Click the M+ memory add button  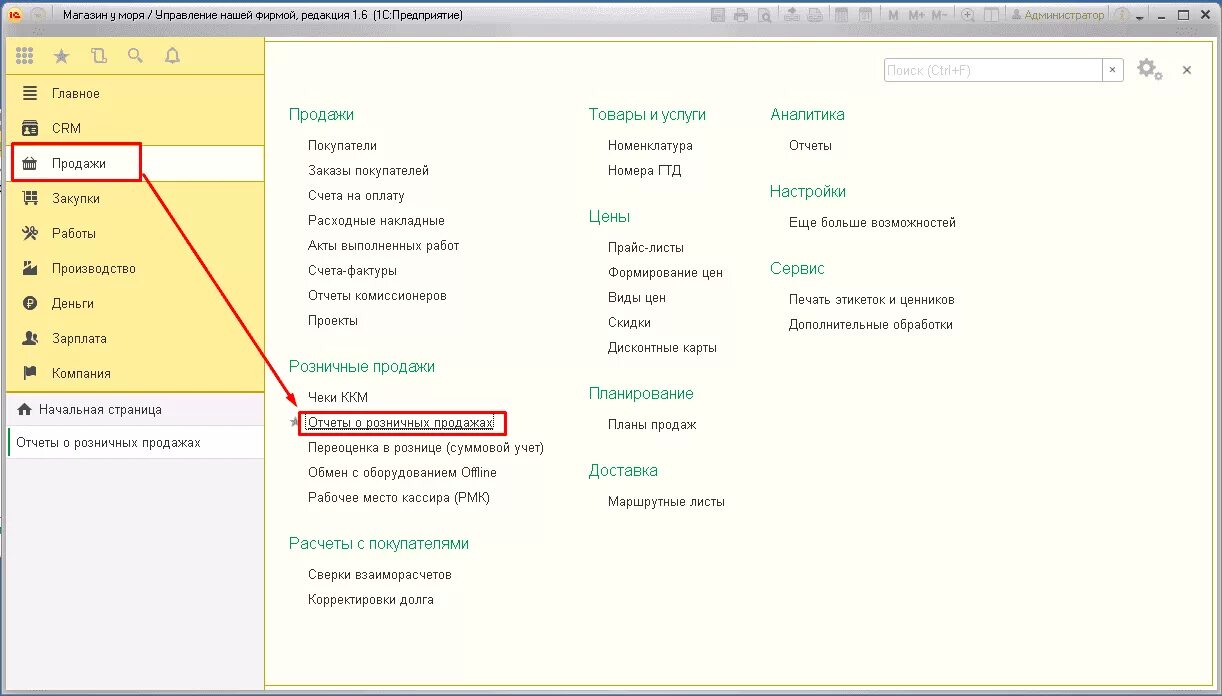917,15
